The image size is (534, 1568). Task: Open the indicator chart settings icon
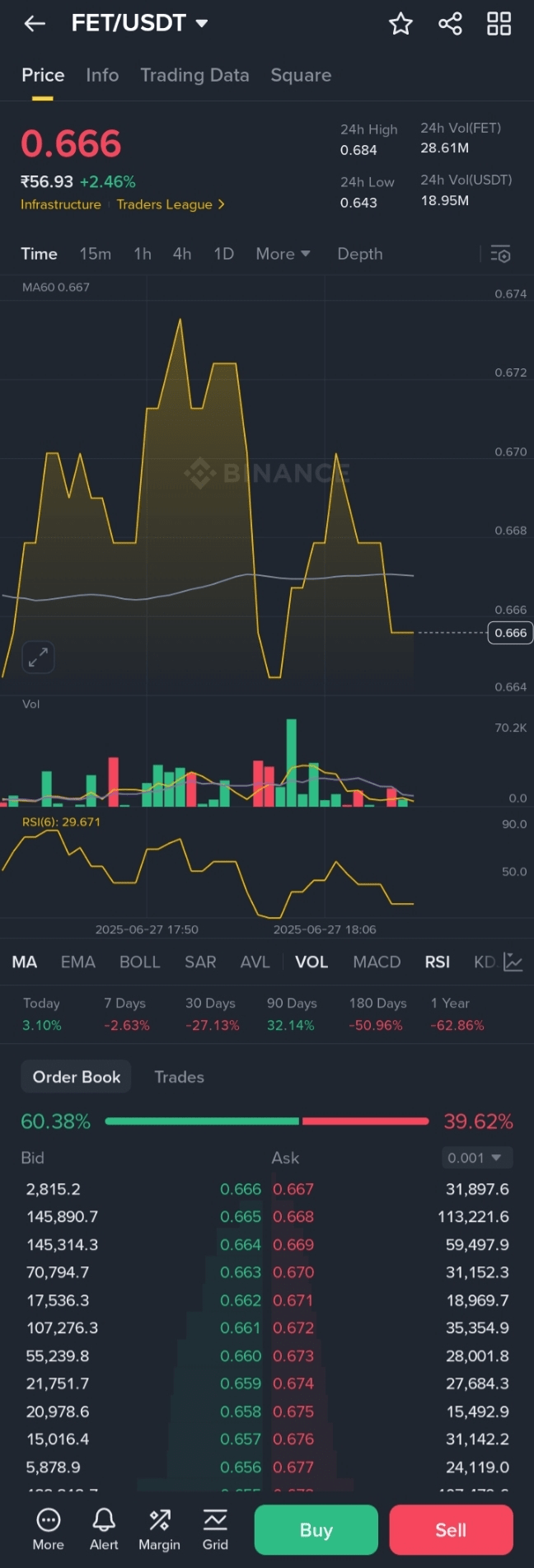point(513,962)
